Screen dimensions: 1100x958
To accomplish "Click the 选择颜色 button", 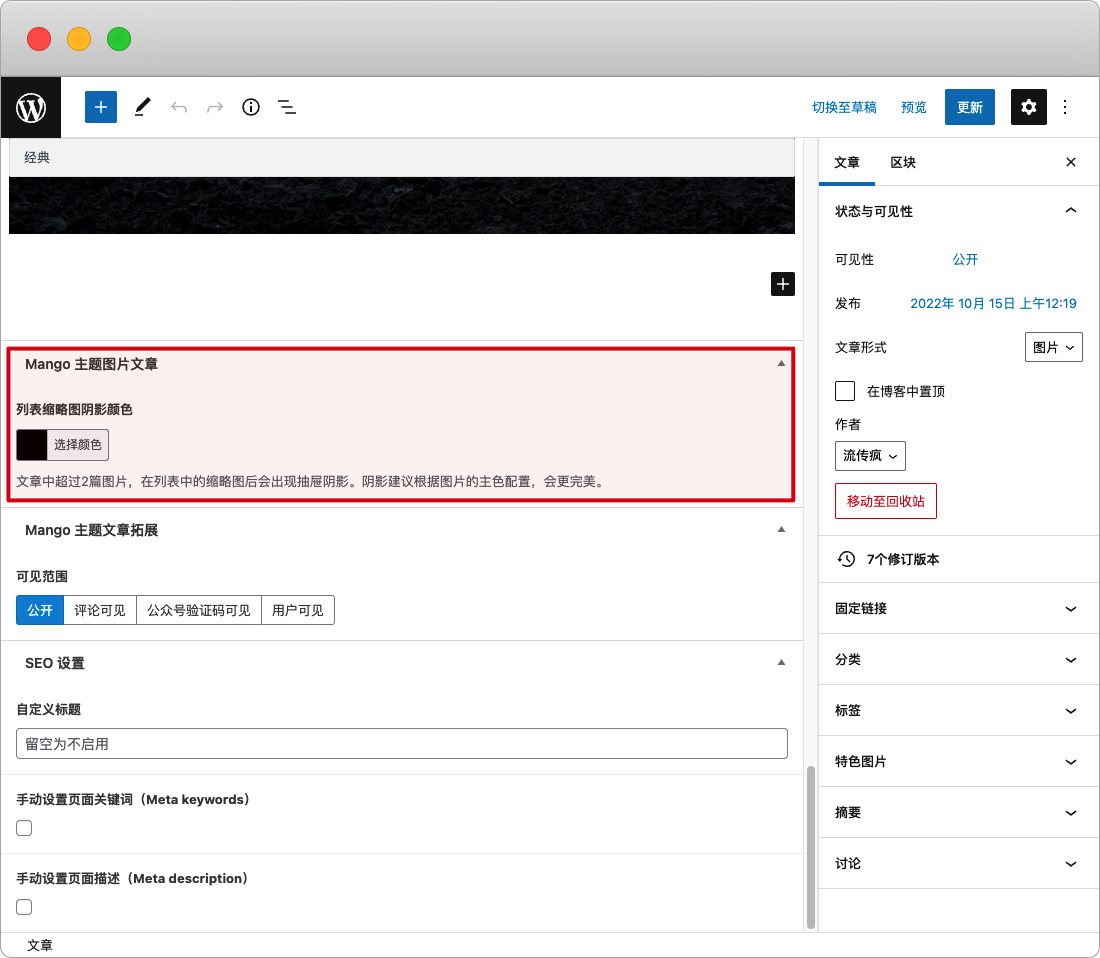I will pyautogui.click(x=77, y=445).
